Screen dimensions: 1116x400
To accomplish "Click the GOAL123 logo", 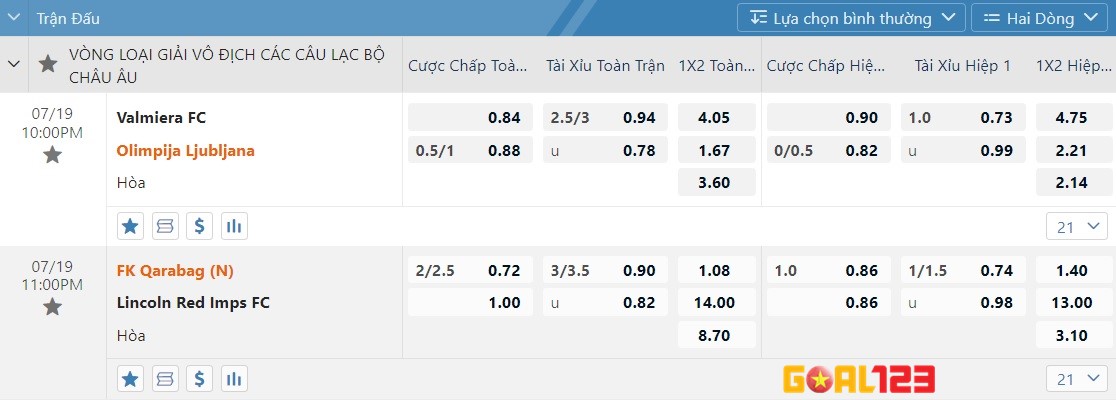I will tap(859, 379).
